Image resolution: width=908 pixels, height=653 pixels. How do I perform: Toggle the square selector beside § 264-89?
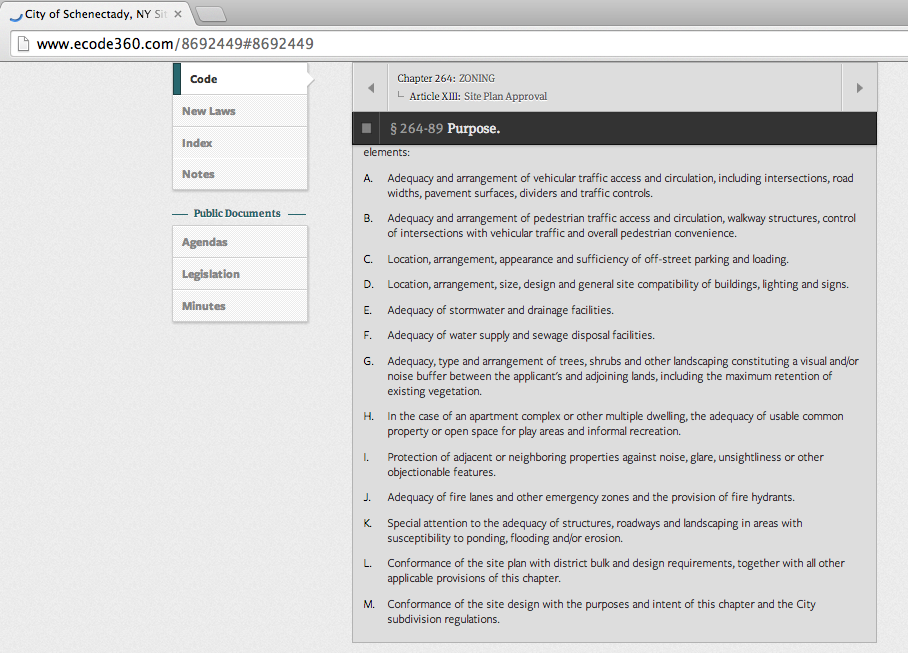click(x=367, y=129)
